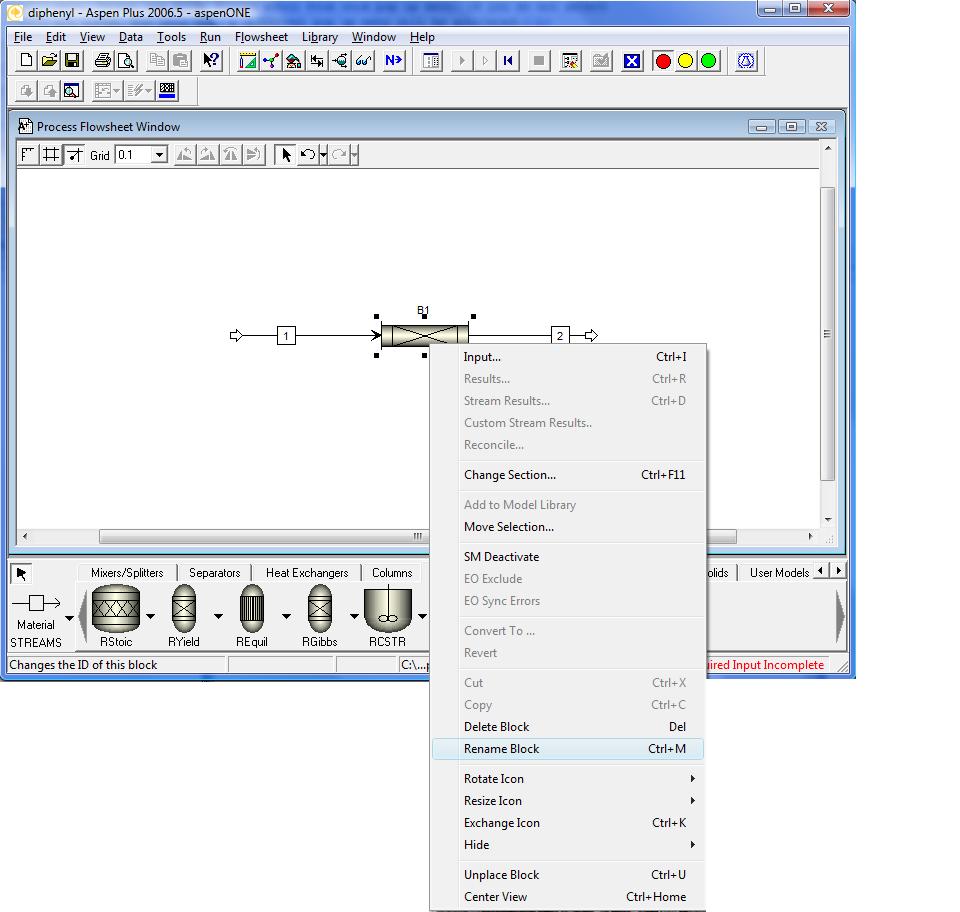Expand the RGibbs icon options arrow

pyautogui.click(x=354, y=616)
